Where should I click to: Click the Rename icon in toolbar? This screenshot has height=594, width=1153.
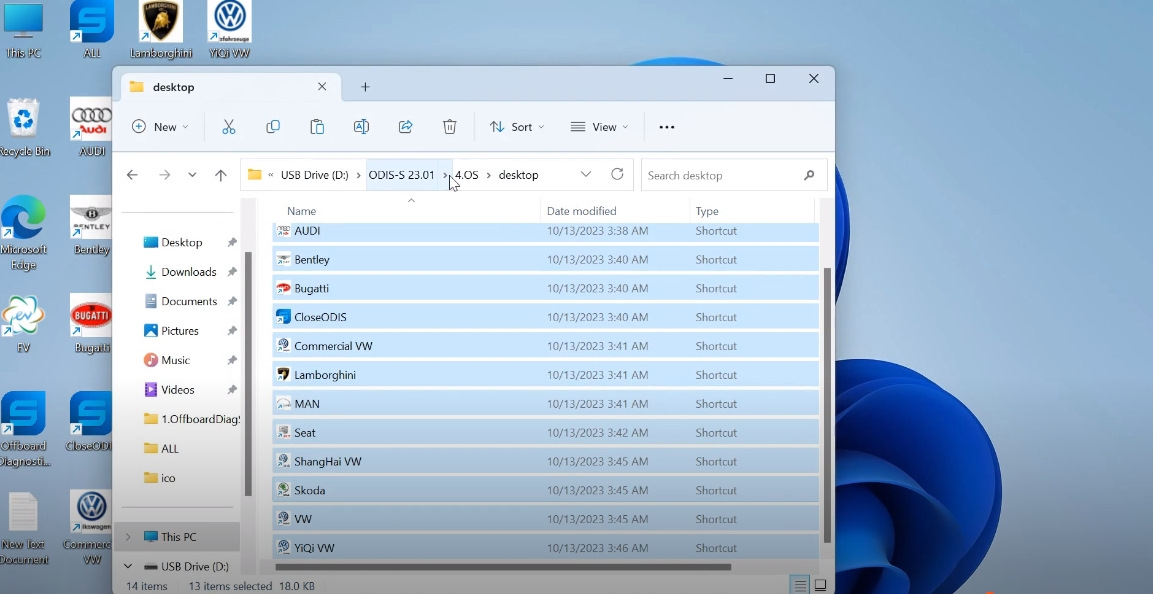point(361,127)
